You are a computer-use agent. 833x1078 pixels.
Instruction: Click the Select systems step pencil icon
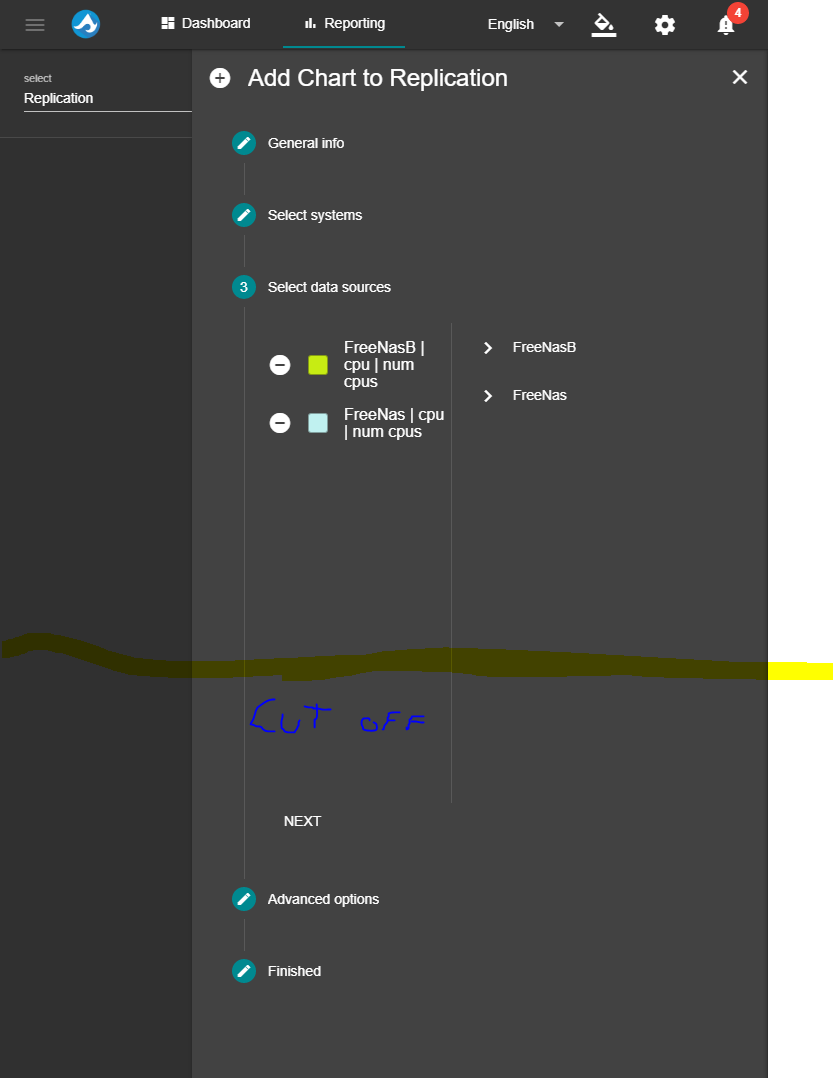pyautogui.click(x=244, y=215)
